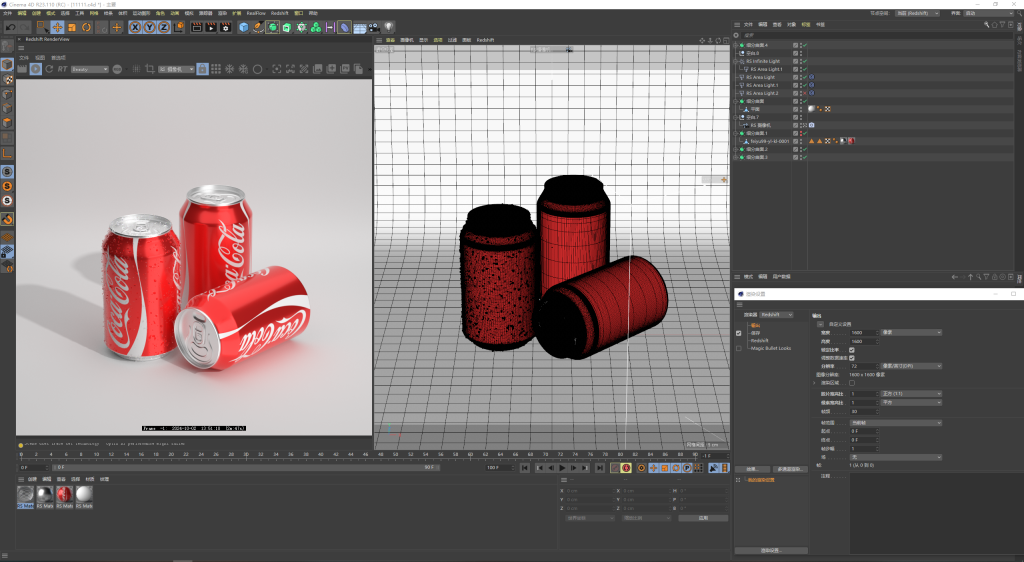Open the resolution unit dropdown beside 72
Image resolution: width=1024 pixels, height=562 pixels.
pyautogui.click(x=912, y=366)
